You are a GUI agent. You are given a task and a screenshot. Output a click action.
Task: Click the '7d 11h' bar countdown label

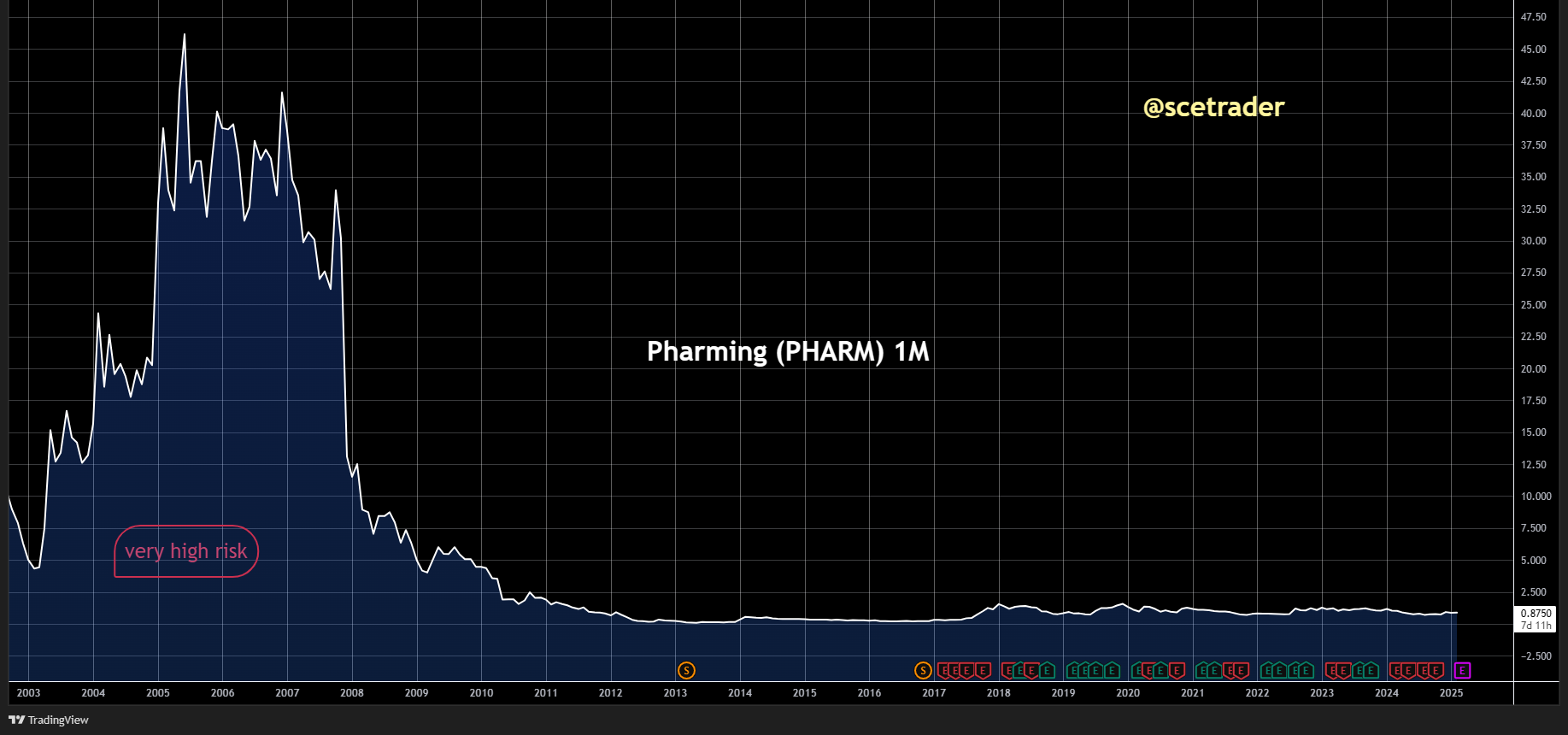click(1536, 626)
